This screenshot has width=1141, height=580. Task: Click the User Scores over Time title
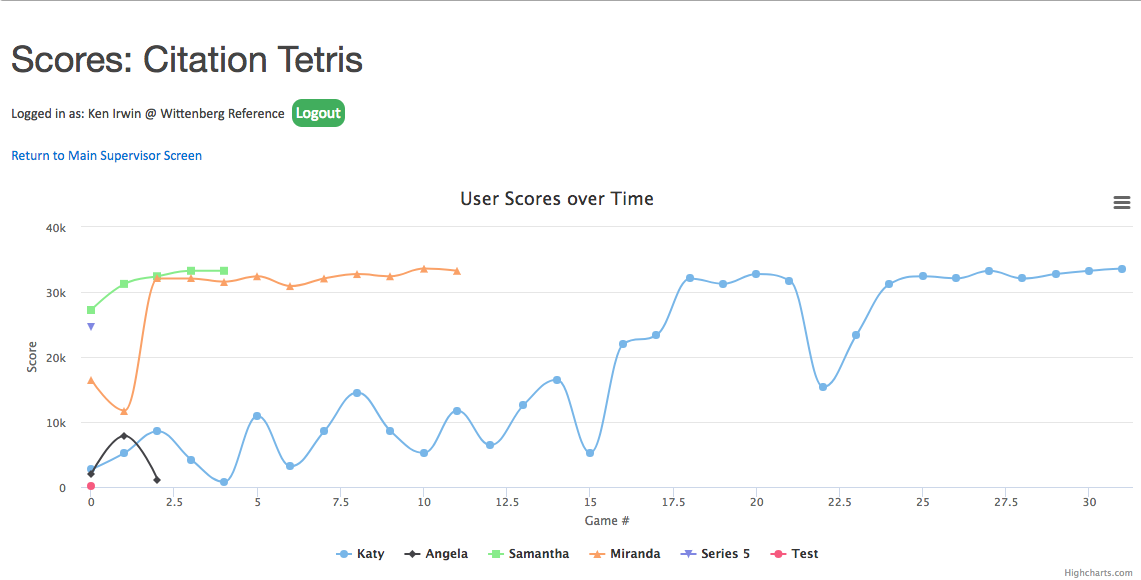[557, 199]
